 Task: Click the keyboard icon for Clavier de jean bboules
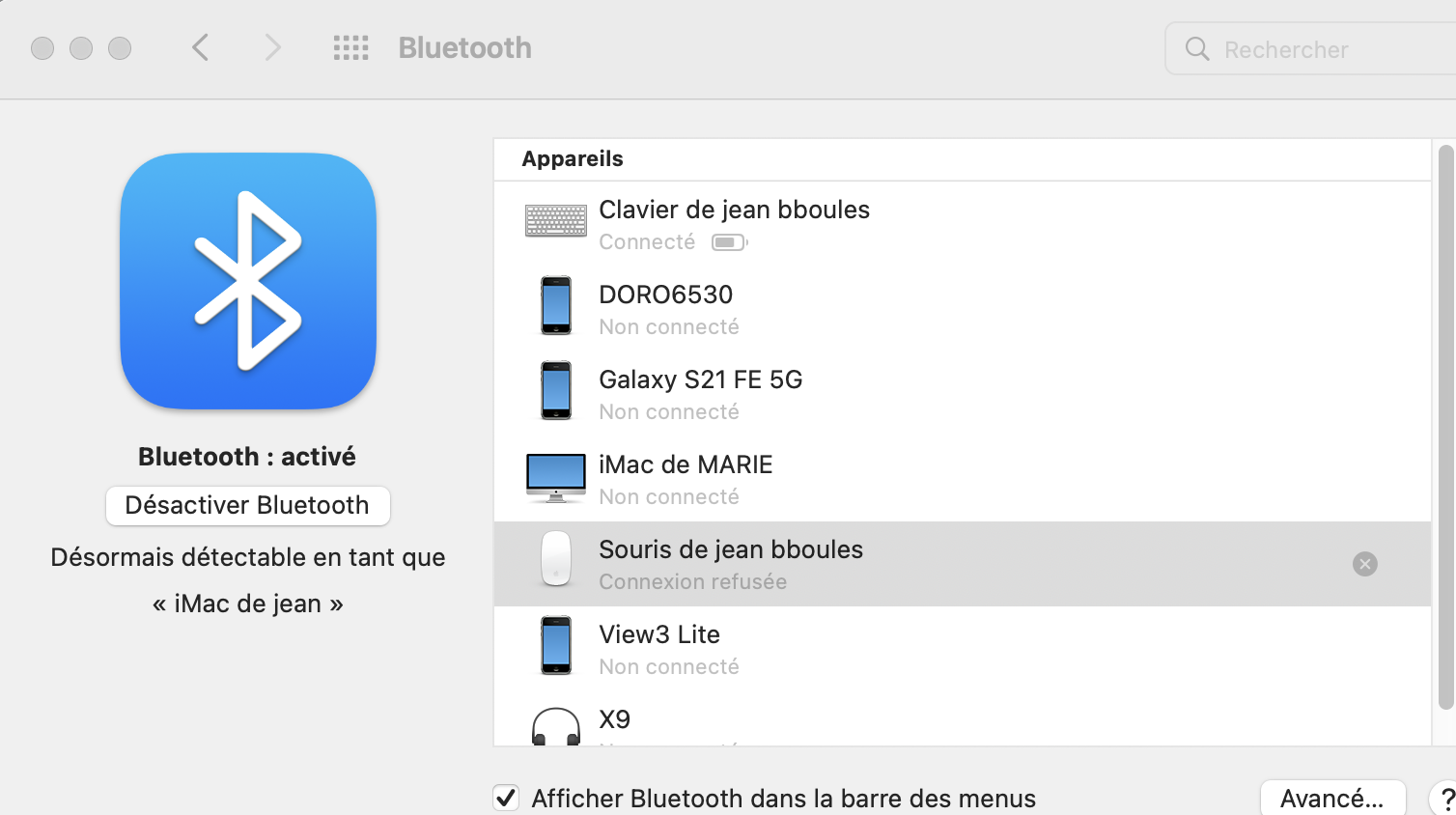click(555, 221)
